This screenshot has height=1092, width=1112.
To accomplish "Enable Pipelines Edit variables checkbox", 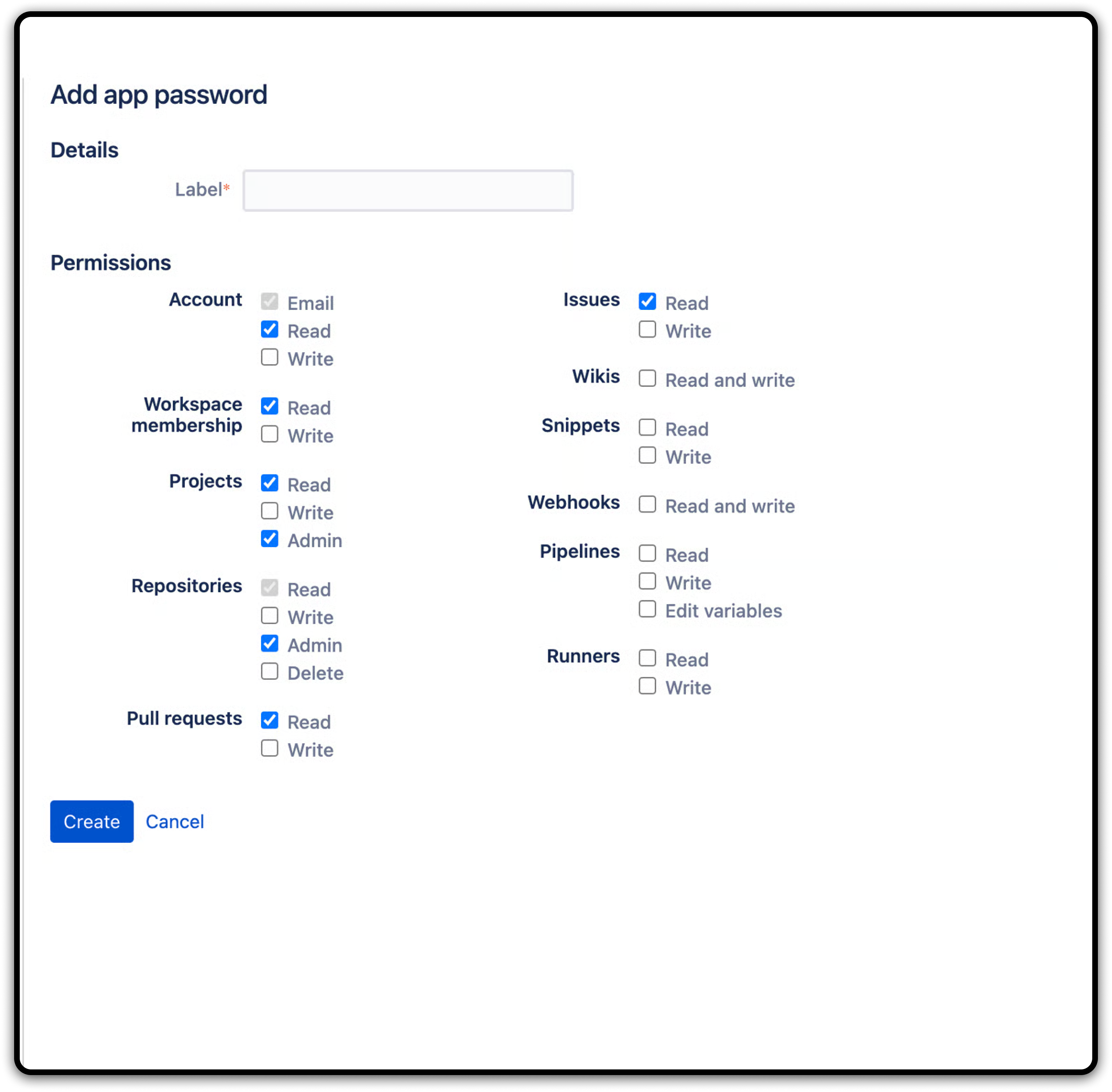I will click(647, 610).
